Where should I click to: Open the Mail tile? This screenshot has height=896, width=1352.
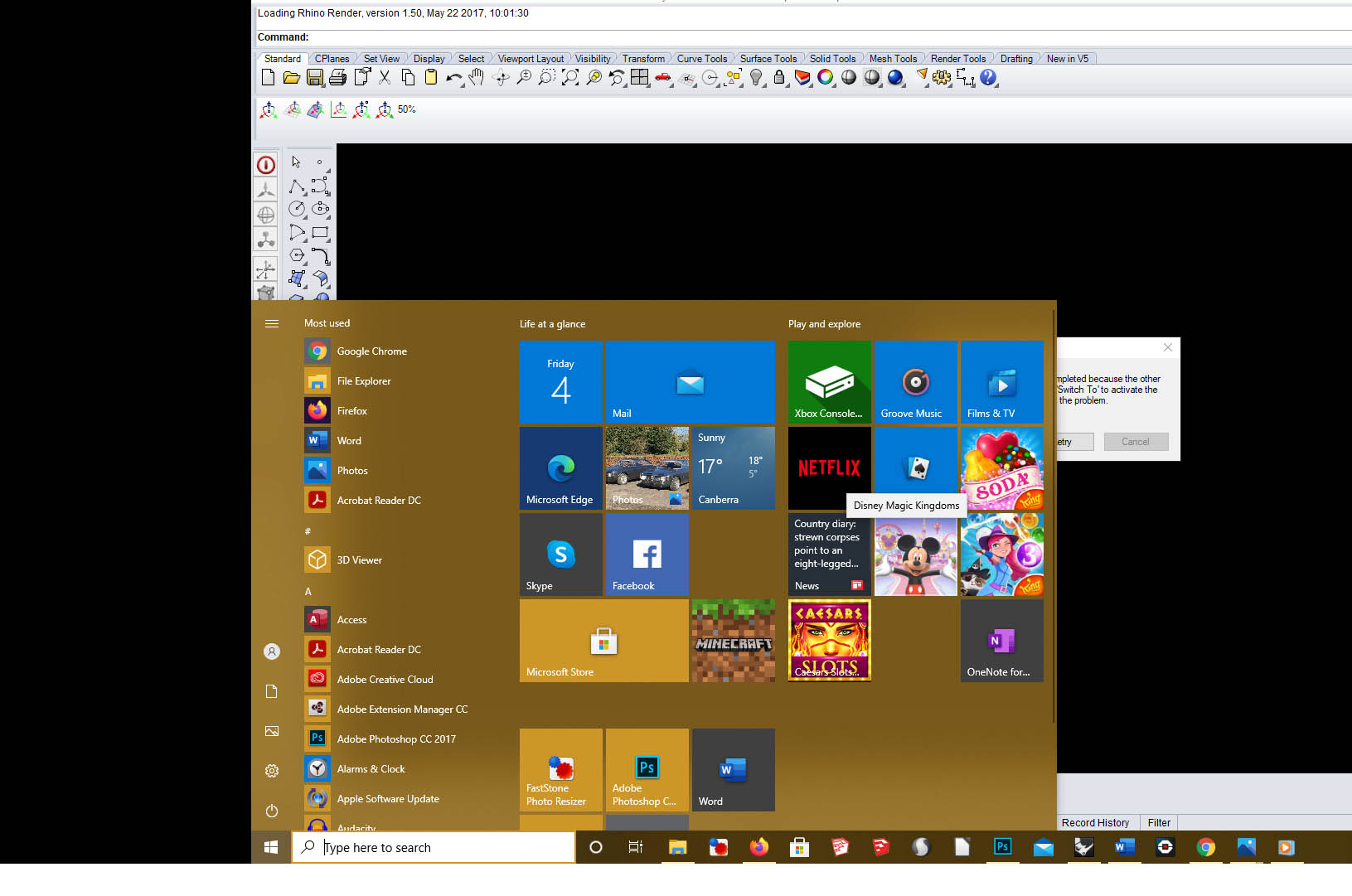click(x=691, y=382)
